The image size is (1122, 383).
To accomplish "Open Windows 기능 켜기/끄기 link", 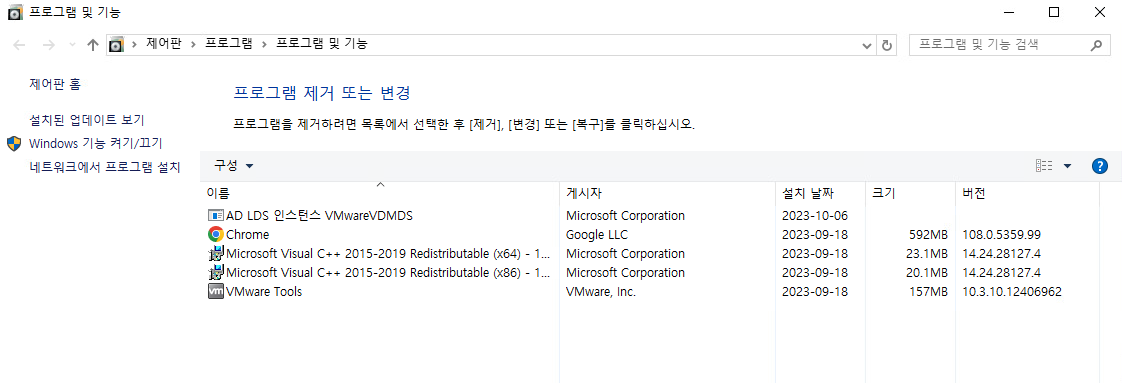I will pyautogui.click(x=96, y=143).
